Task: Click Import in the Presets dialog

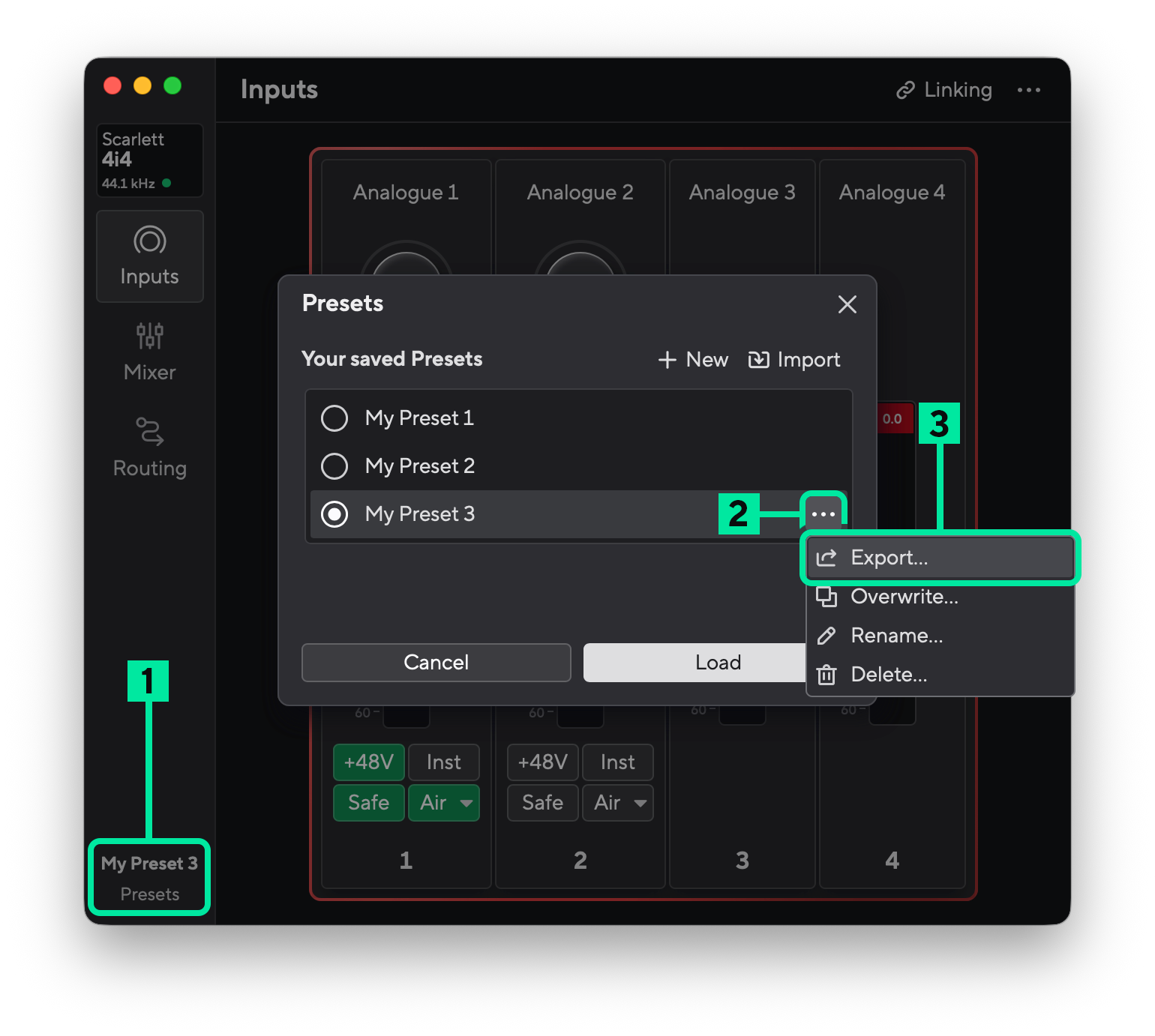Action: tap(794, 360)
